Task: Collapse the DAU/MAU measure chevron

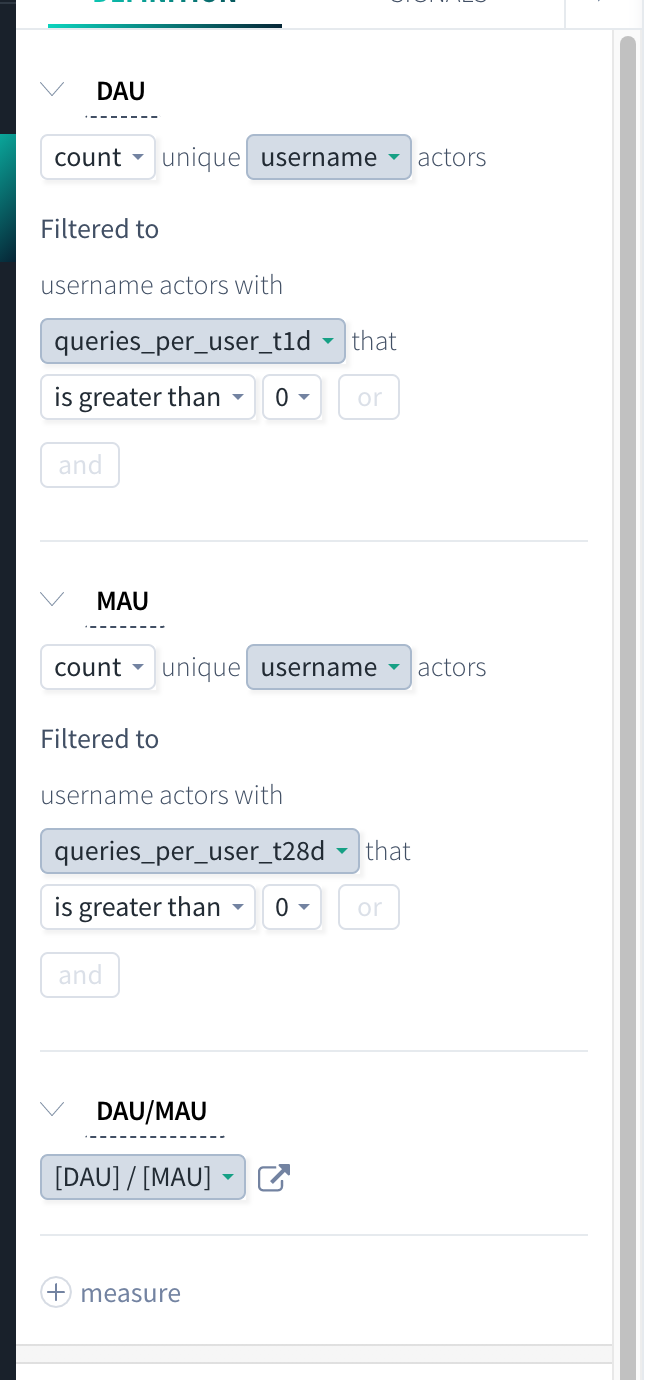Action: pos(52,1109)
